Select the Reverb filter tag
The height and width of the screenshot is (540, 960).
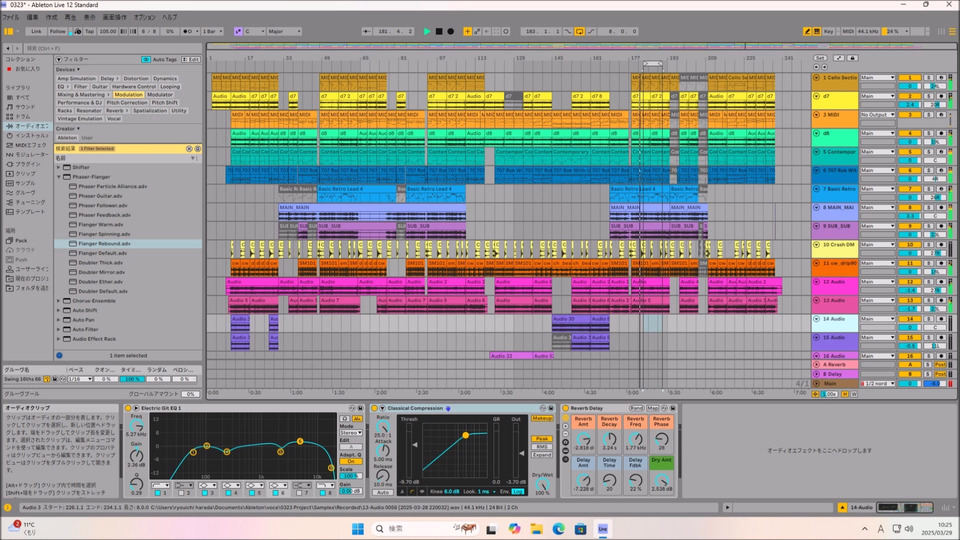115,111
